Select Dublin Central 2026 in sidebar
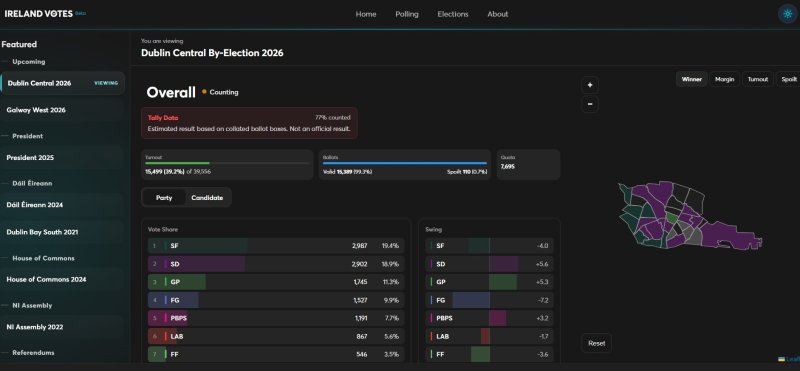This screenshot has width=800, height=371. 62,83
